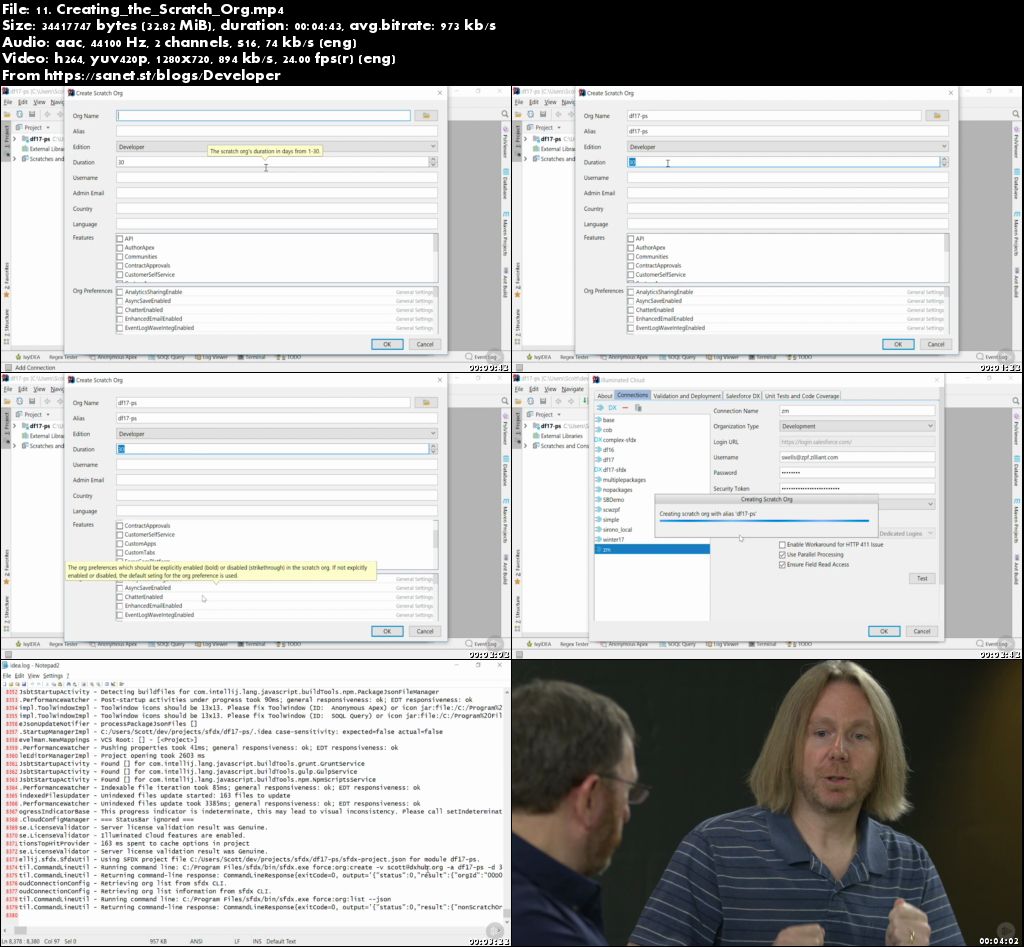Tick the CustomApps feature checkbox

(120, 543)
